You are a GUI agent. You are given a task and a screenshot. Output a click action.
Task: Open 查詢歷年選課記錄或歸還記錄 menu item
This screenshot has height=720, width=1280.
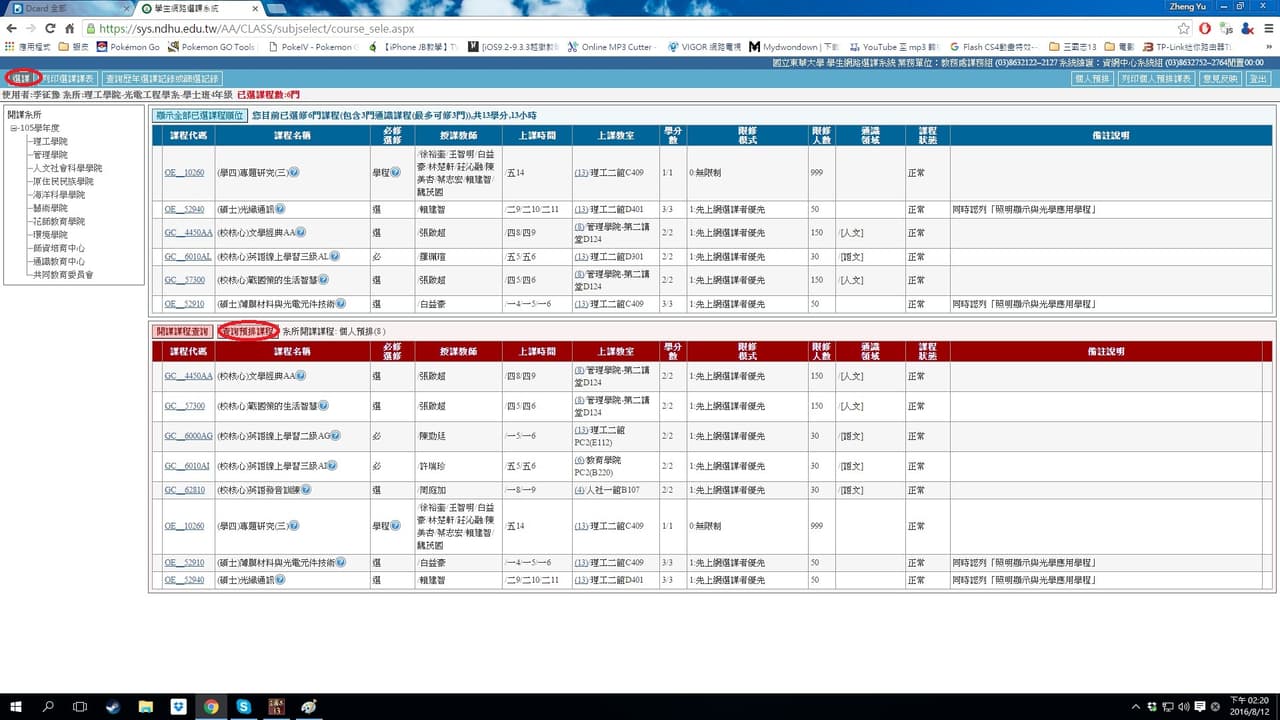(162, 78)
